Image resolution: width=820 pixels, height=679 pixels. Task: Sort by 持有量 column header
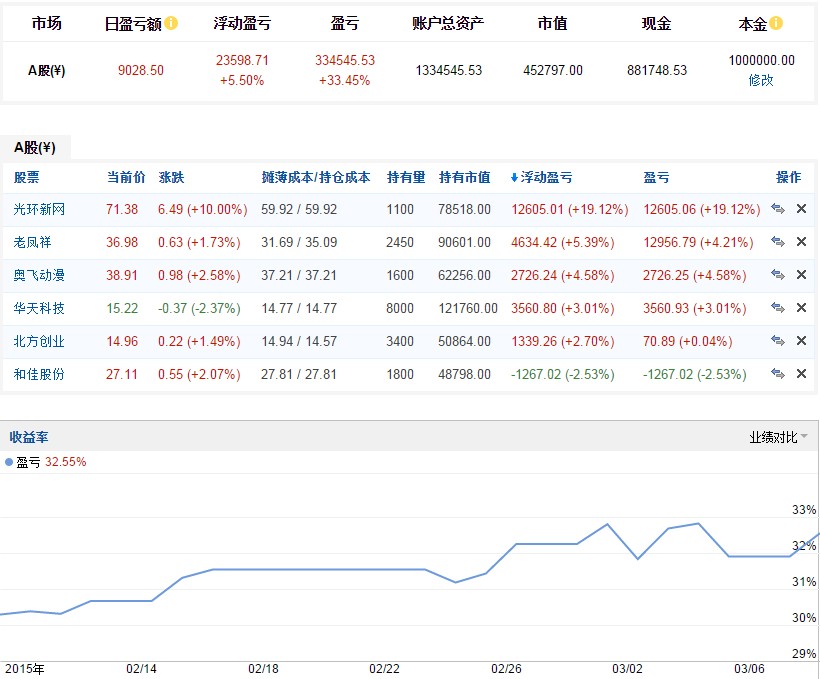406,177
